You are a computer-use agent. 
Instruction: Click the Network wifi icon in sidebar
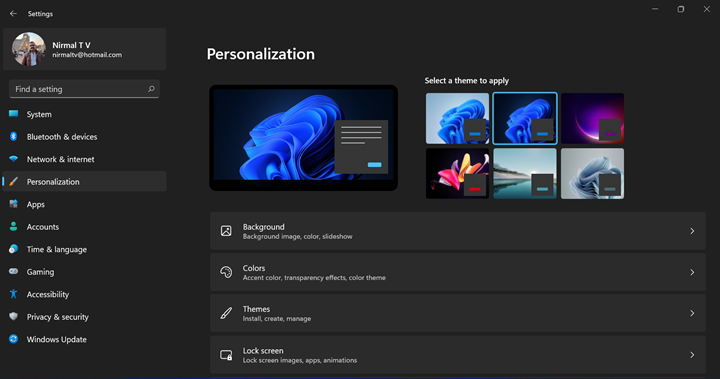pyautogui.click(x=13, y=159)
